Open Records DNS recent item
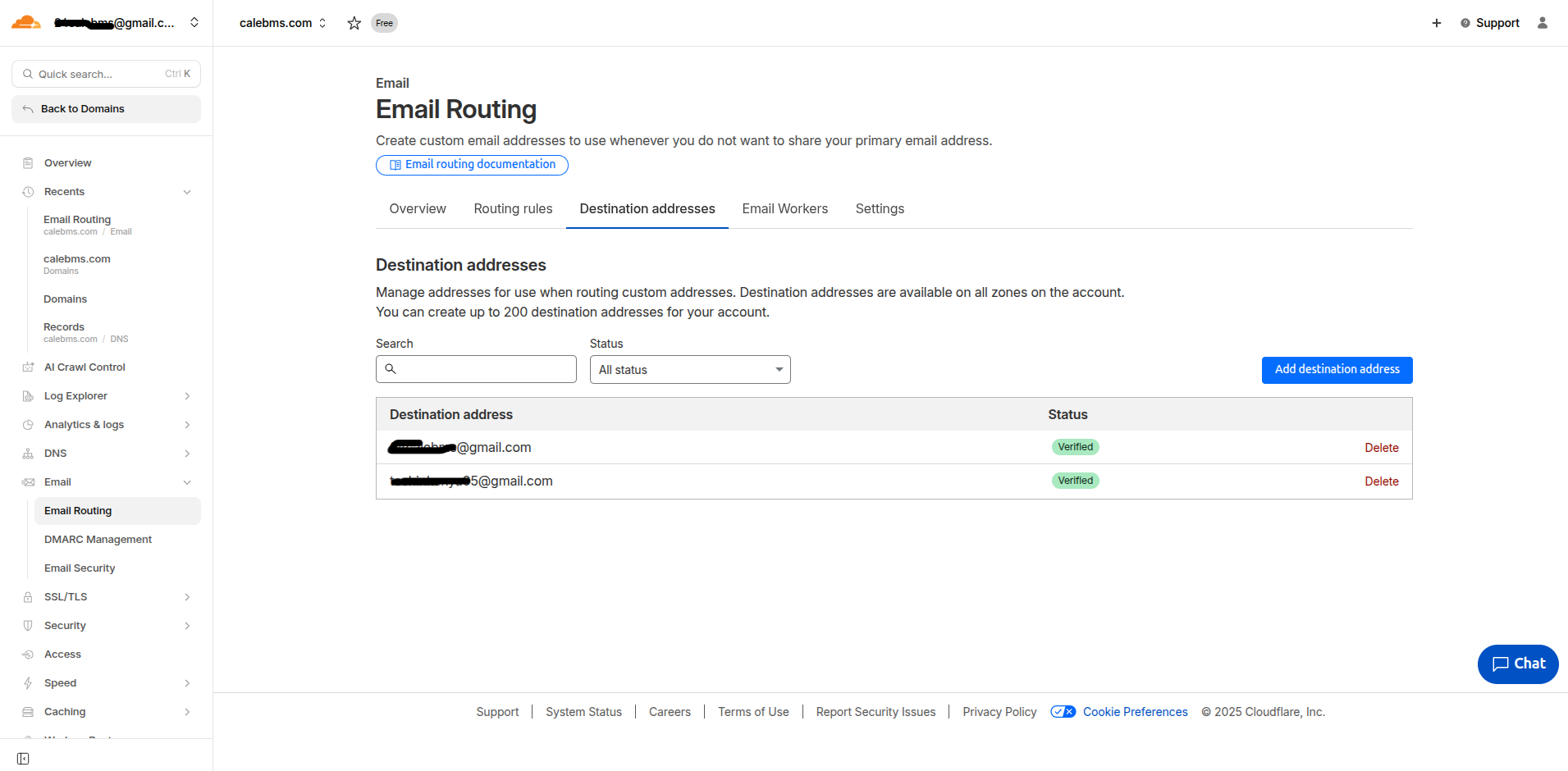The width and height of the screenshot is (1568, 771). (x=86, y=332)
